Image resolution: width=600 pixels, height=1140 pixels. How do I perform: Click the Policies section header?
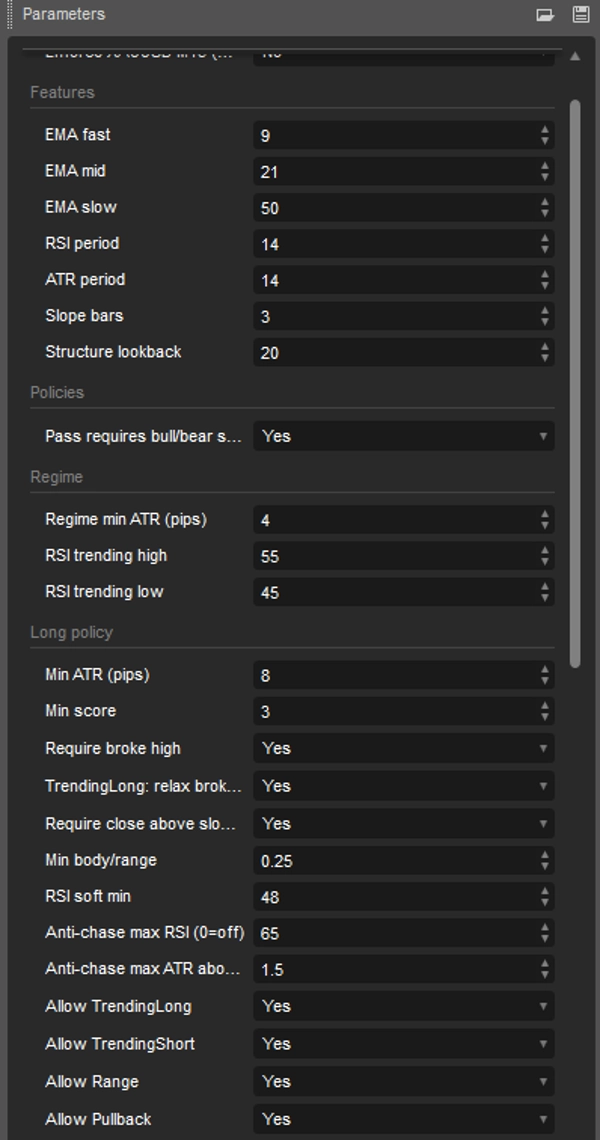tap(57, 393)
